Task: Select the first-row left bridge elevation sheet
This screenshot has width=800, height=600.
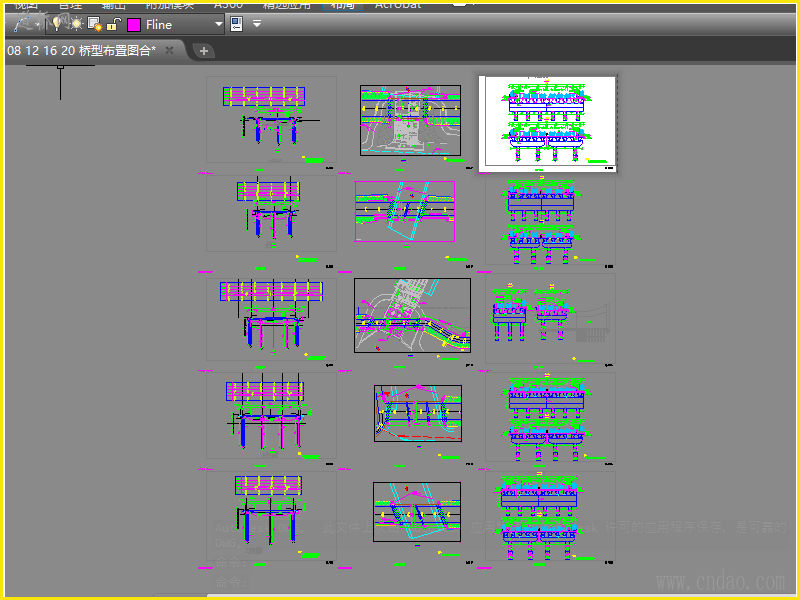Action: [x=271, y=119]
